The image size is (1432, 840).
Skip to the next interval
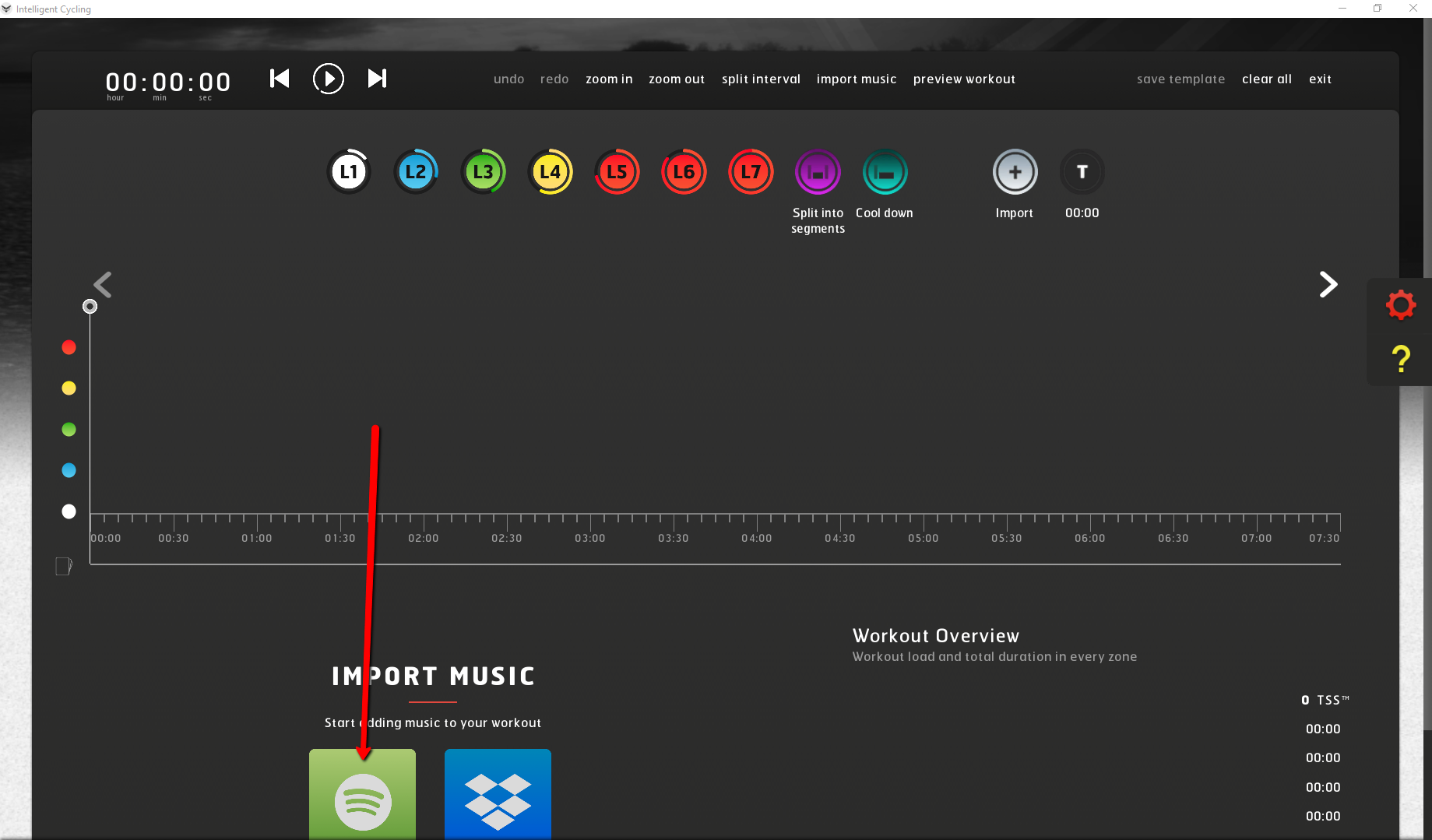pos(378,79)
